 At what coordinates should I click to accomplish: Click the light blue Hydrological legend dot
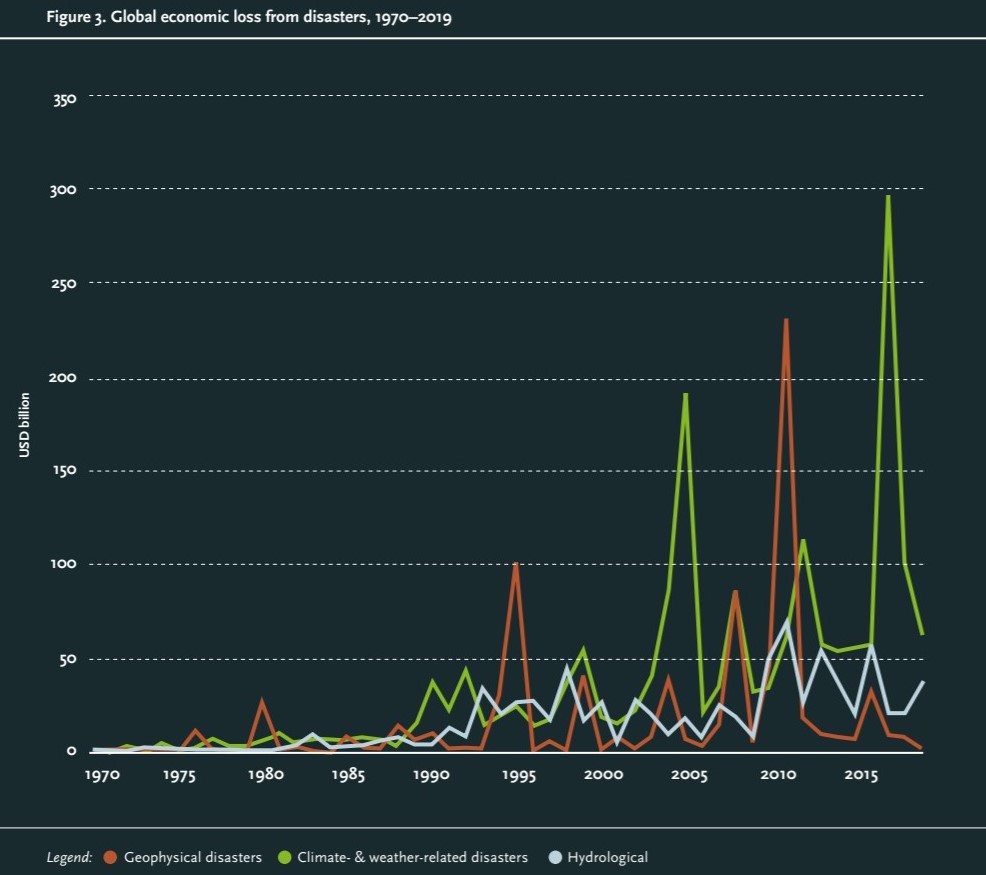click(x=554, y=857)
